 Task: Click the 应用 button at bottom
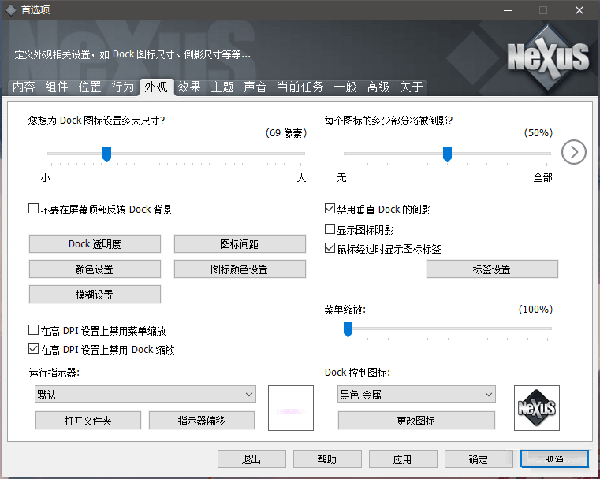point(403,459)
